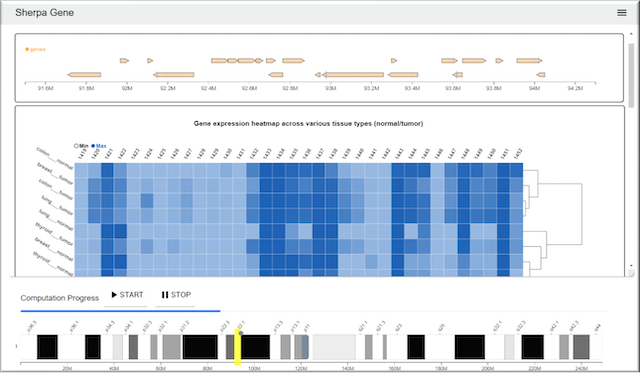This screenshot has width=640, height=373.
Task: Click the gray handle dot above yellow marker
Action: 241,333
